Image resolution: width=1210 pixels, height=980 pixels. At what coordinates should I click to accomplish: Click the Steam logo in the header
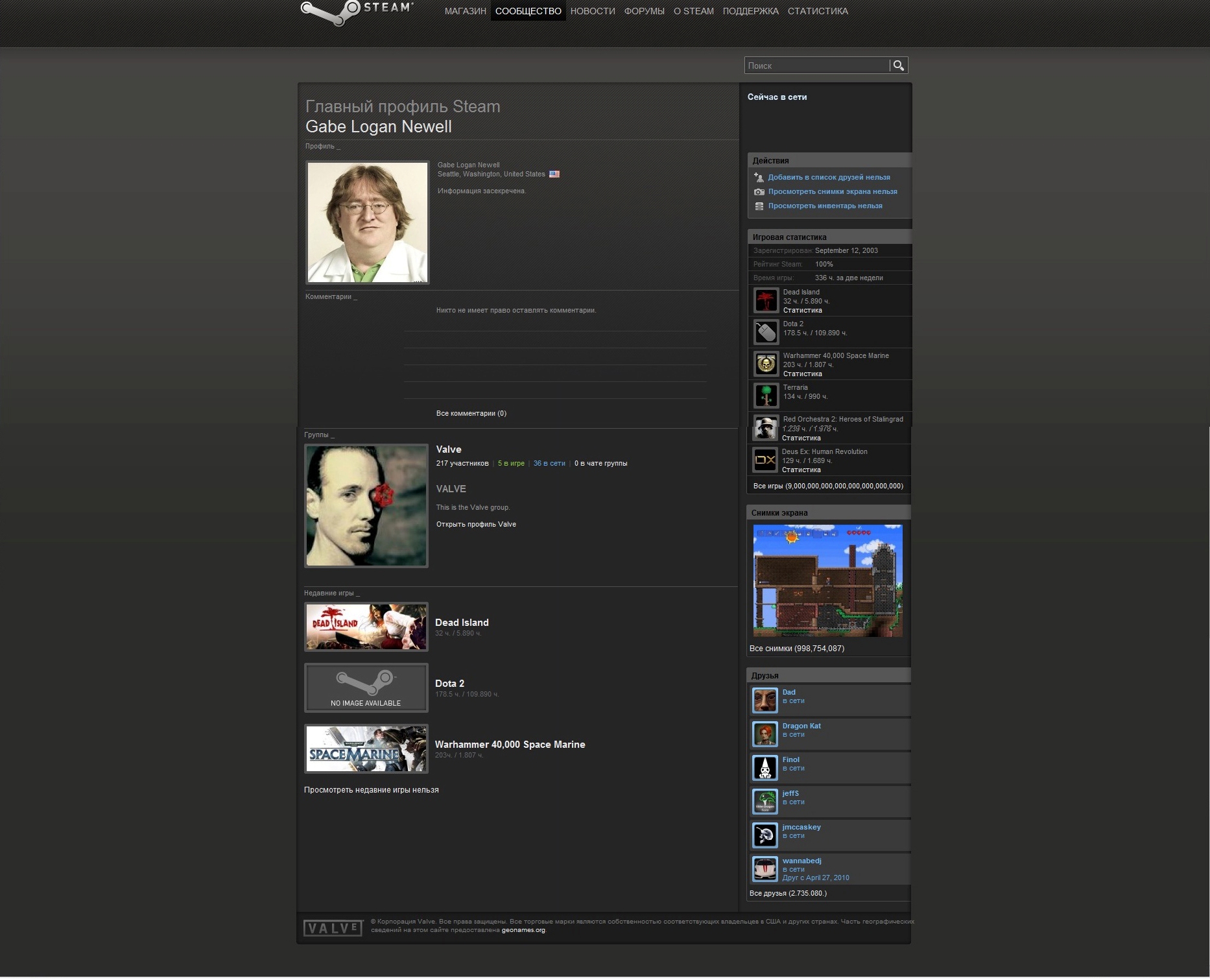click(357, 12)
